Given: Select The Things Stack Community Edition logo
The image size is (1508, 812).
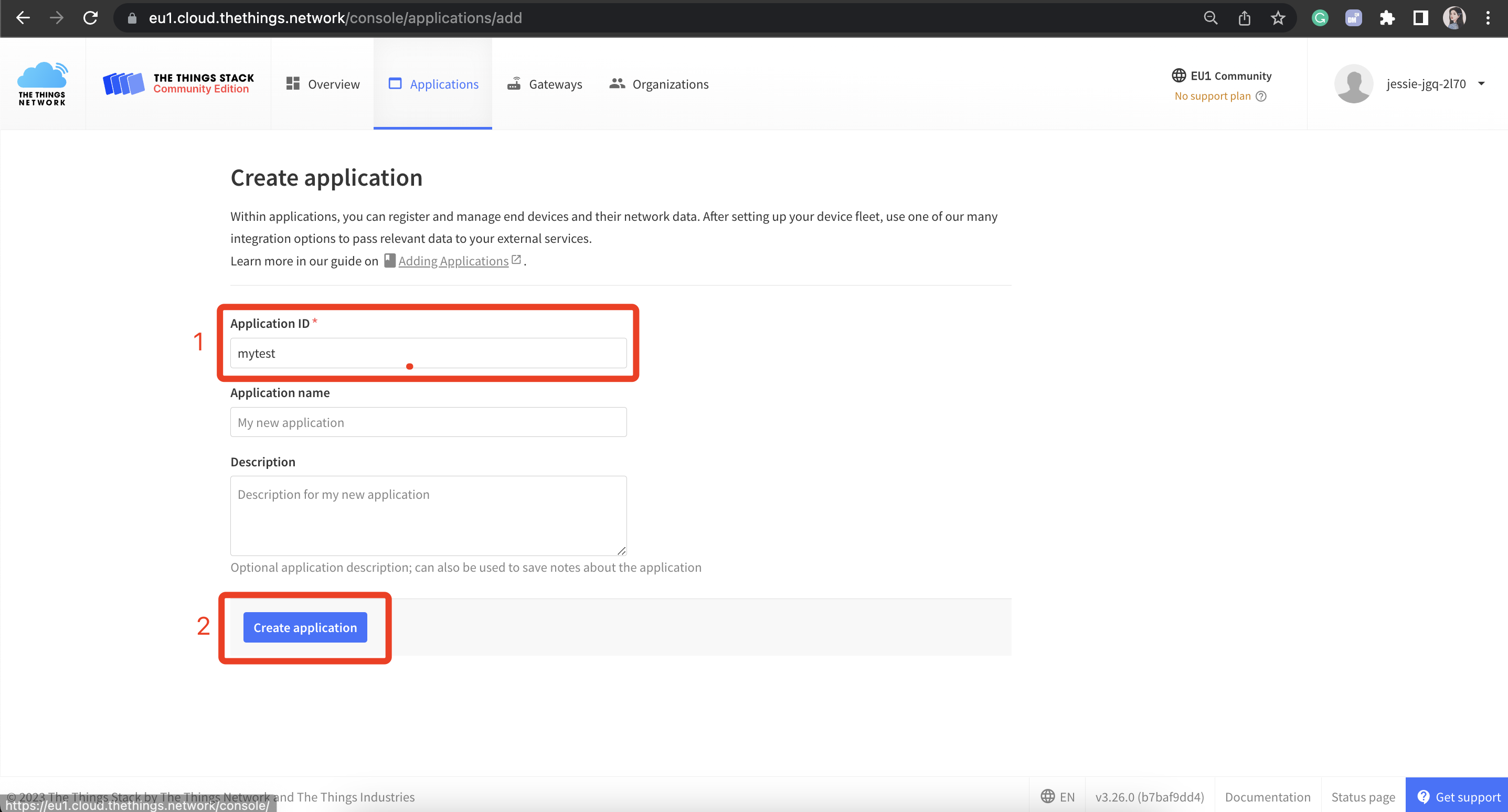Looking at the screenshot, I should pos(177,83).
